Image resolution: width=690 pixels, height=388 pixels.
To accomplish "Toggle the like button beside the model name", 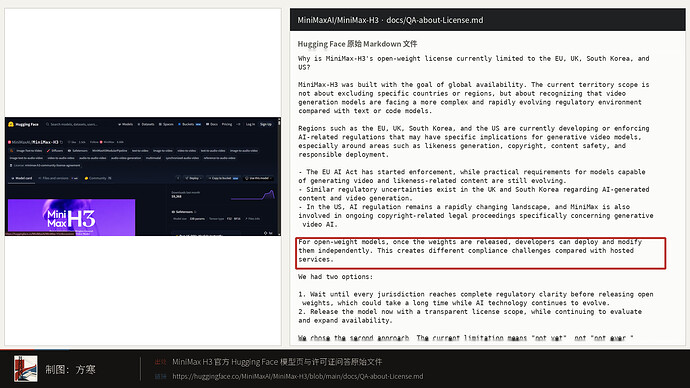I will coord(73,142).
